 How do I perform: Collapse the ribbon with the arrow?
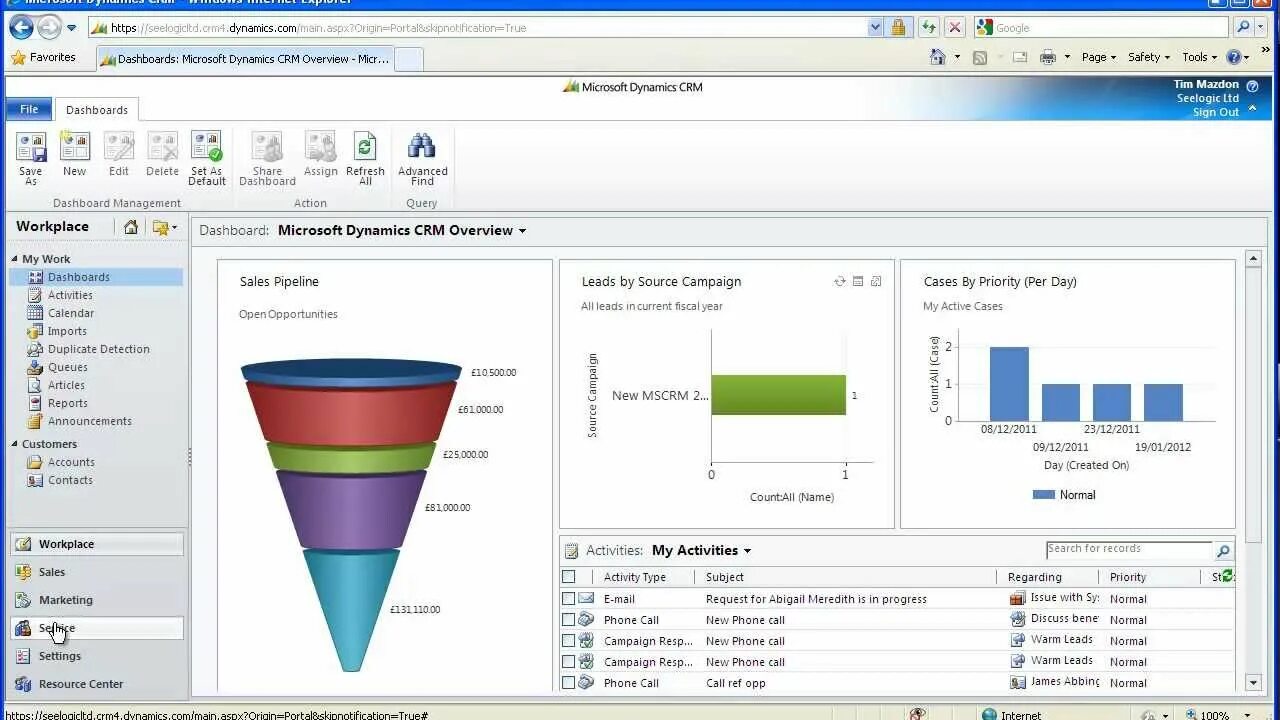click(1253, 108)
